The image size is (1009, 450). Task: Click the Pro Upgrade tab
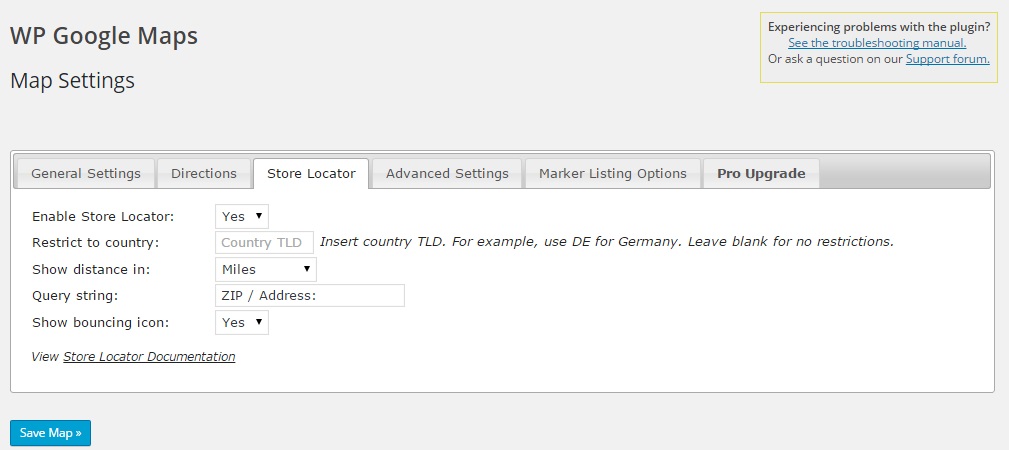coord(761,173)
